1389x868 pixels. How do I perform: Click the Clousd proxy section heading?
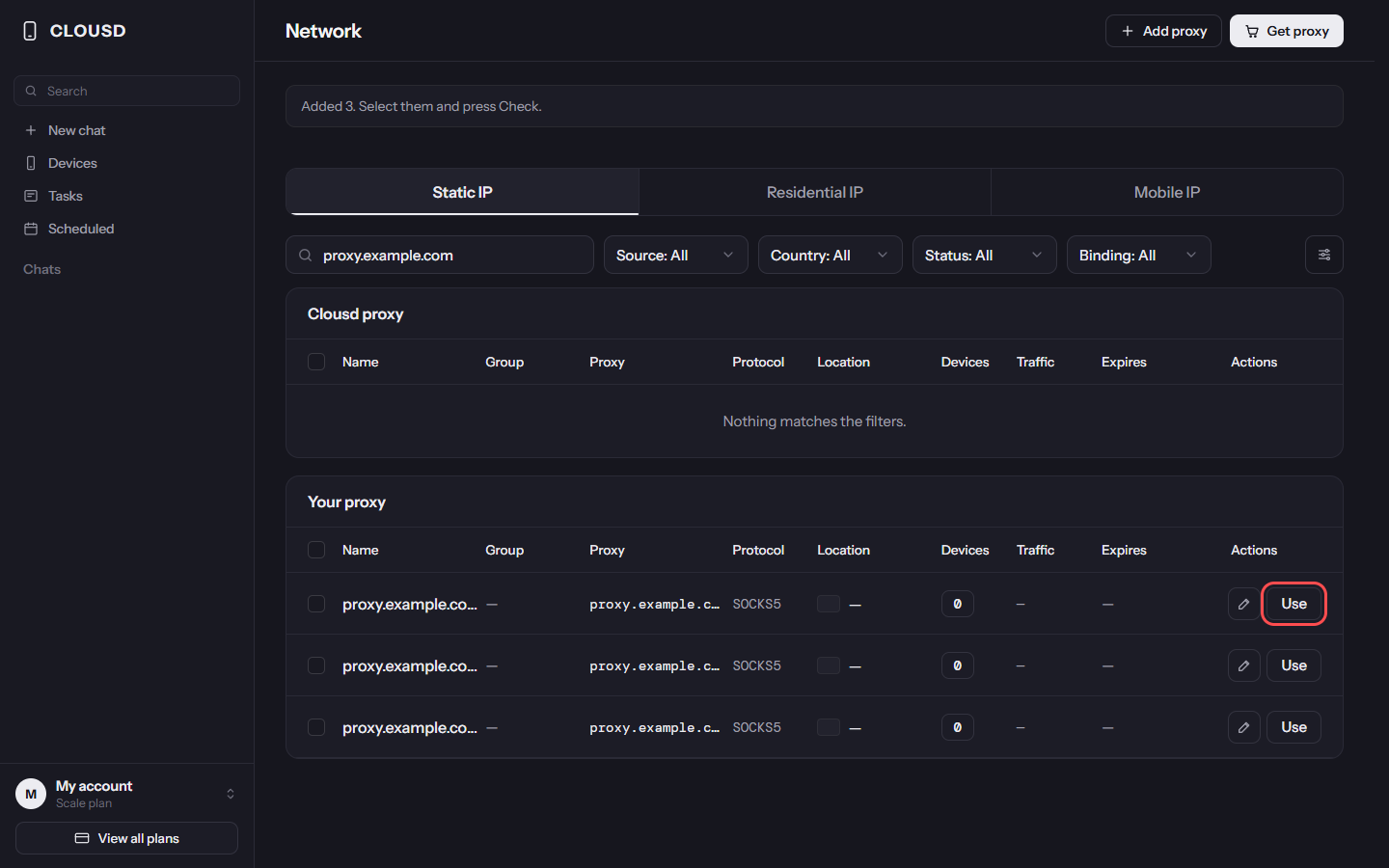[356, 313]
